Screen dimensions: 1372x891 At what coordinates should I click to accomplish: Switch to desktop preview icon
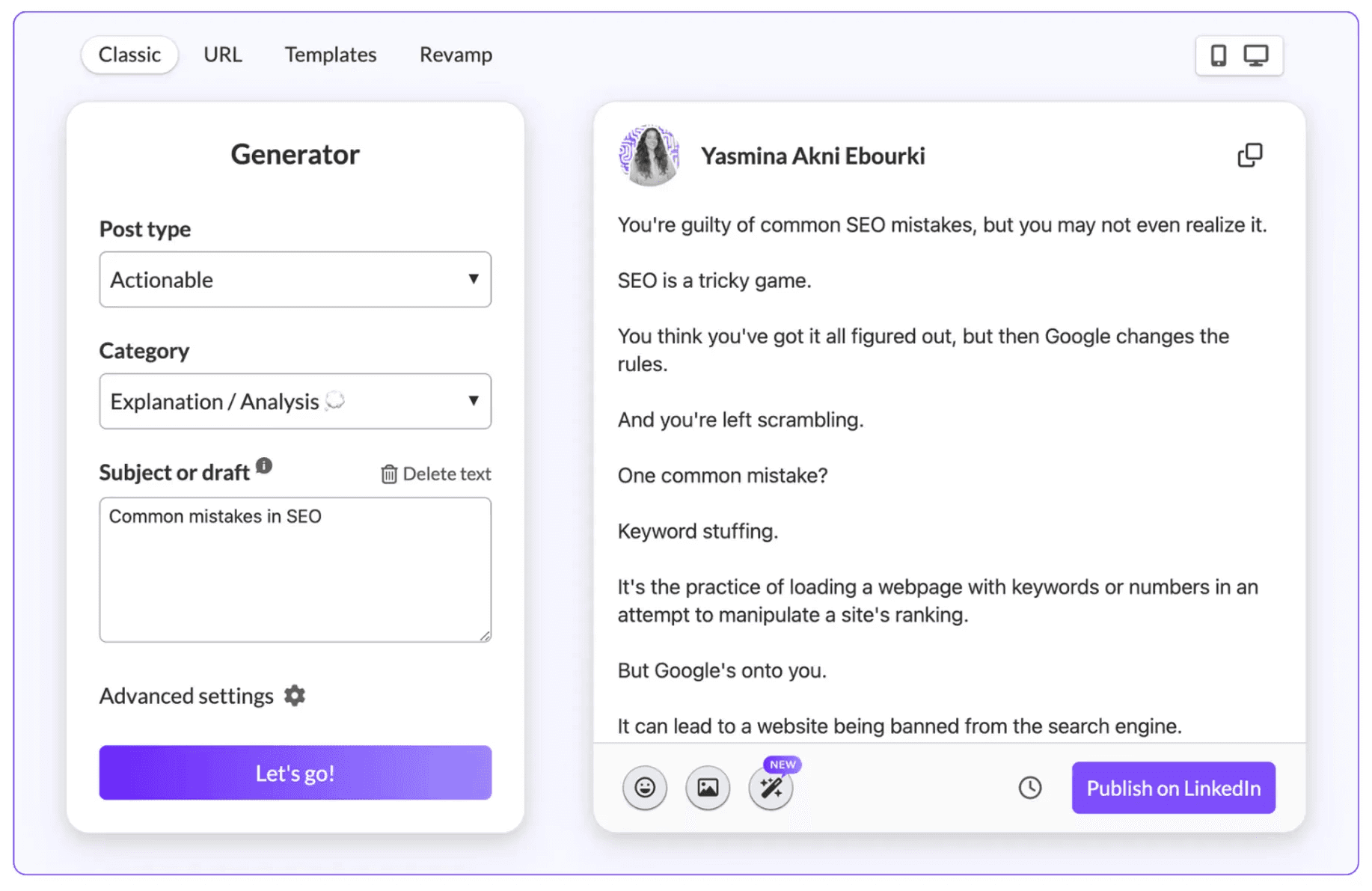[x=1256, y=55]
